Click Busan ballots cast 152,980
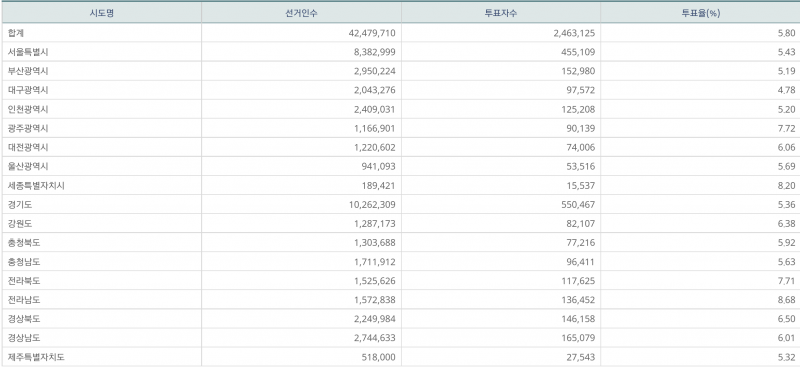800x367 pixels. tap(578, 71)
